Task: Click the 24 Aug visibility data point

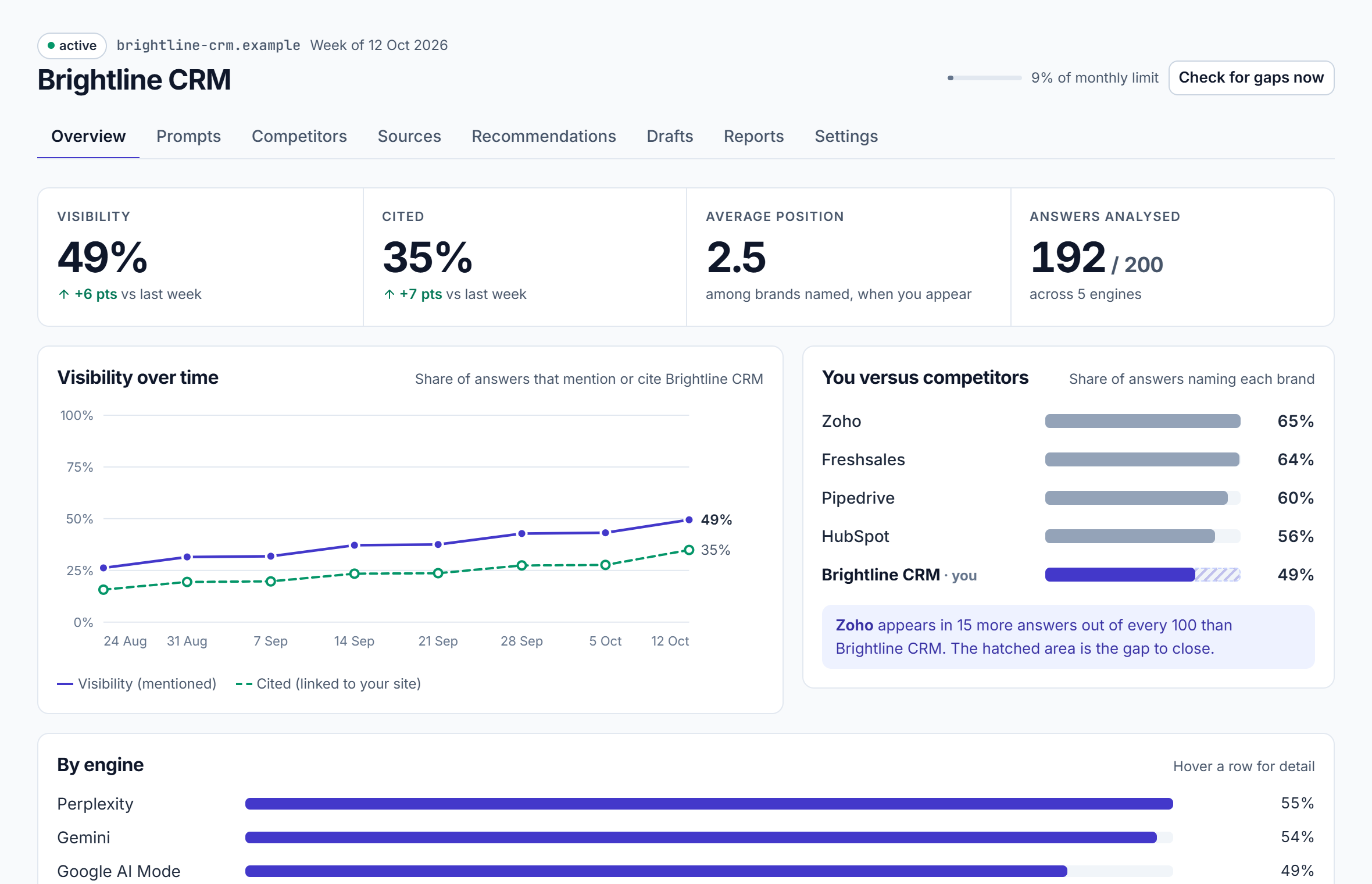Action: click(103, 568)
